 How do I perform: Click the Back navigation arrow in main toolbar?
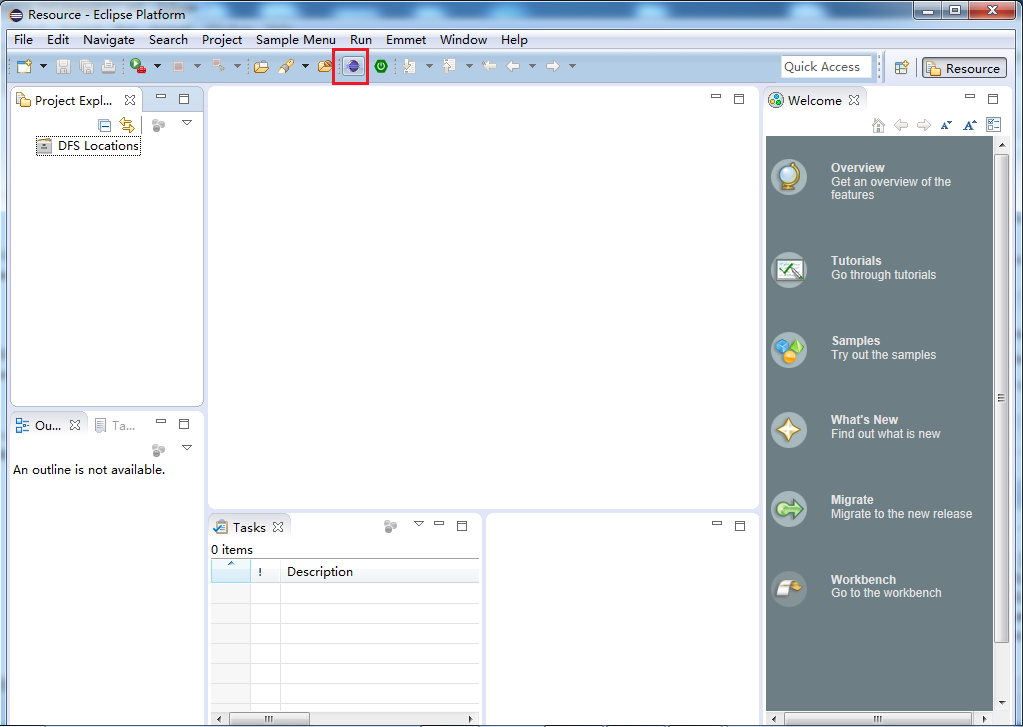coord(513,66)
